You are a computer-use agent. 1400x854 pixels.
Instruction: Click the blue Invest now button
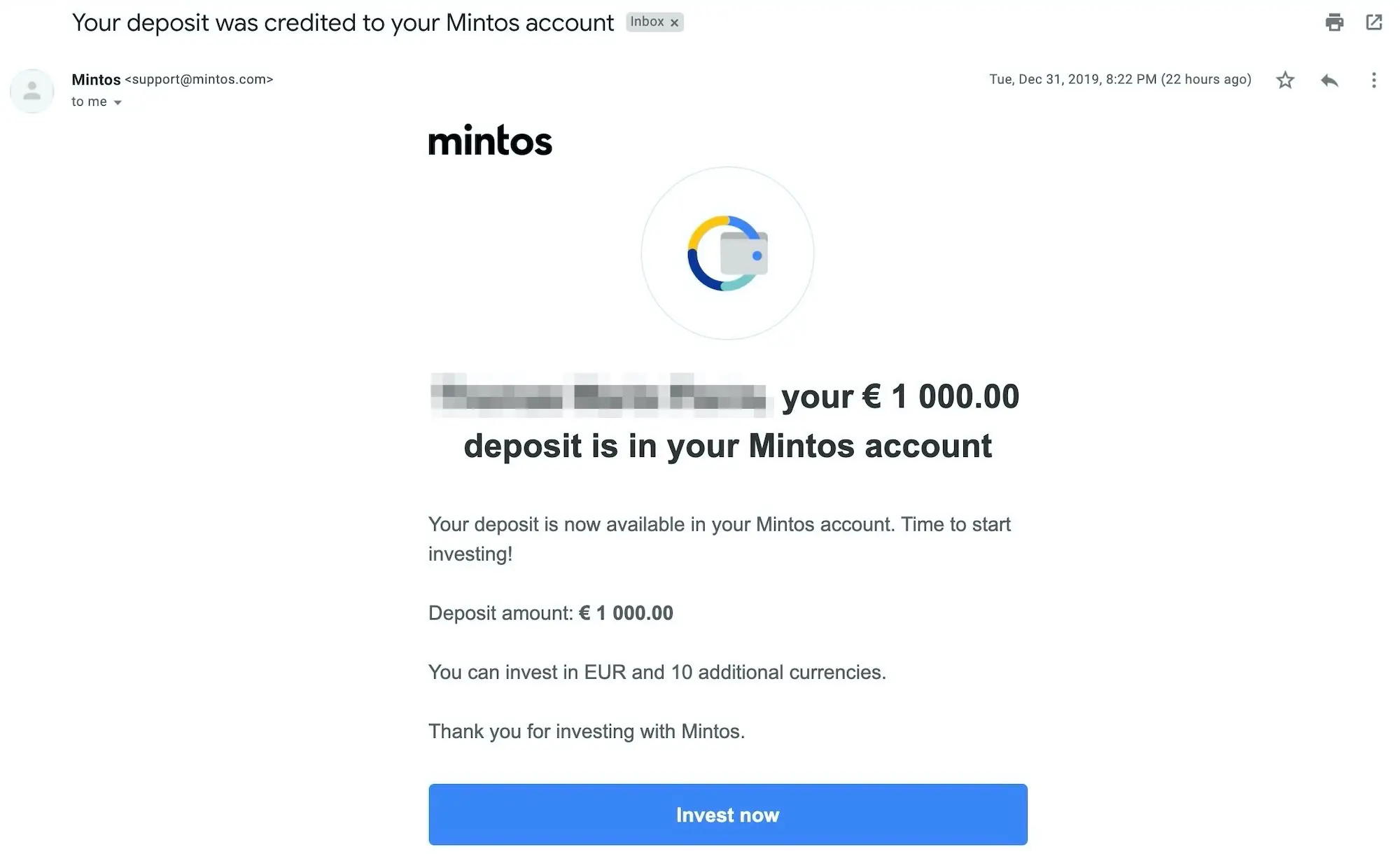(728, 814)
